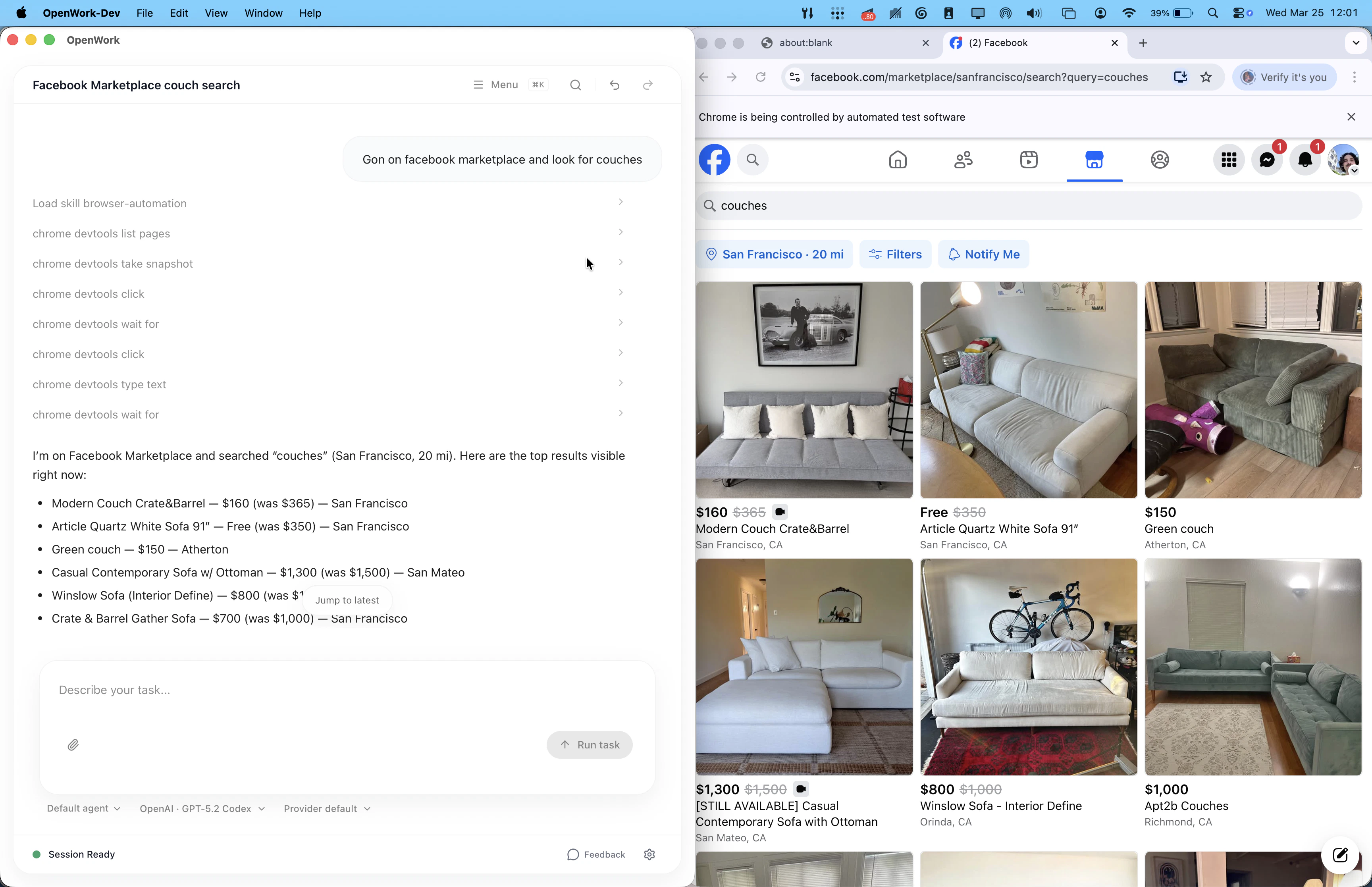Open OpenWork settings gear icon
Screen dimensions: 1372x887
tap(649, 854)
